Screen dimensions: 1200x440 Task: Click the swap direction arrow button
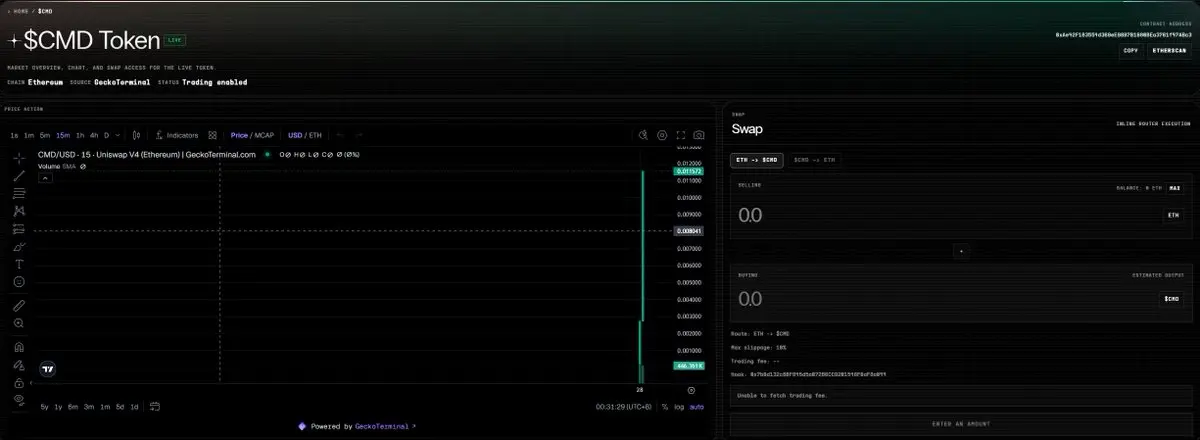coord(961,251)
